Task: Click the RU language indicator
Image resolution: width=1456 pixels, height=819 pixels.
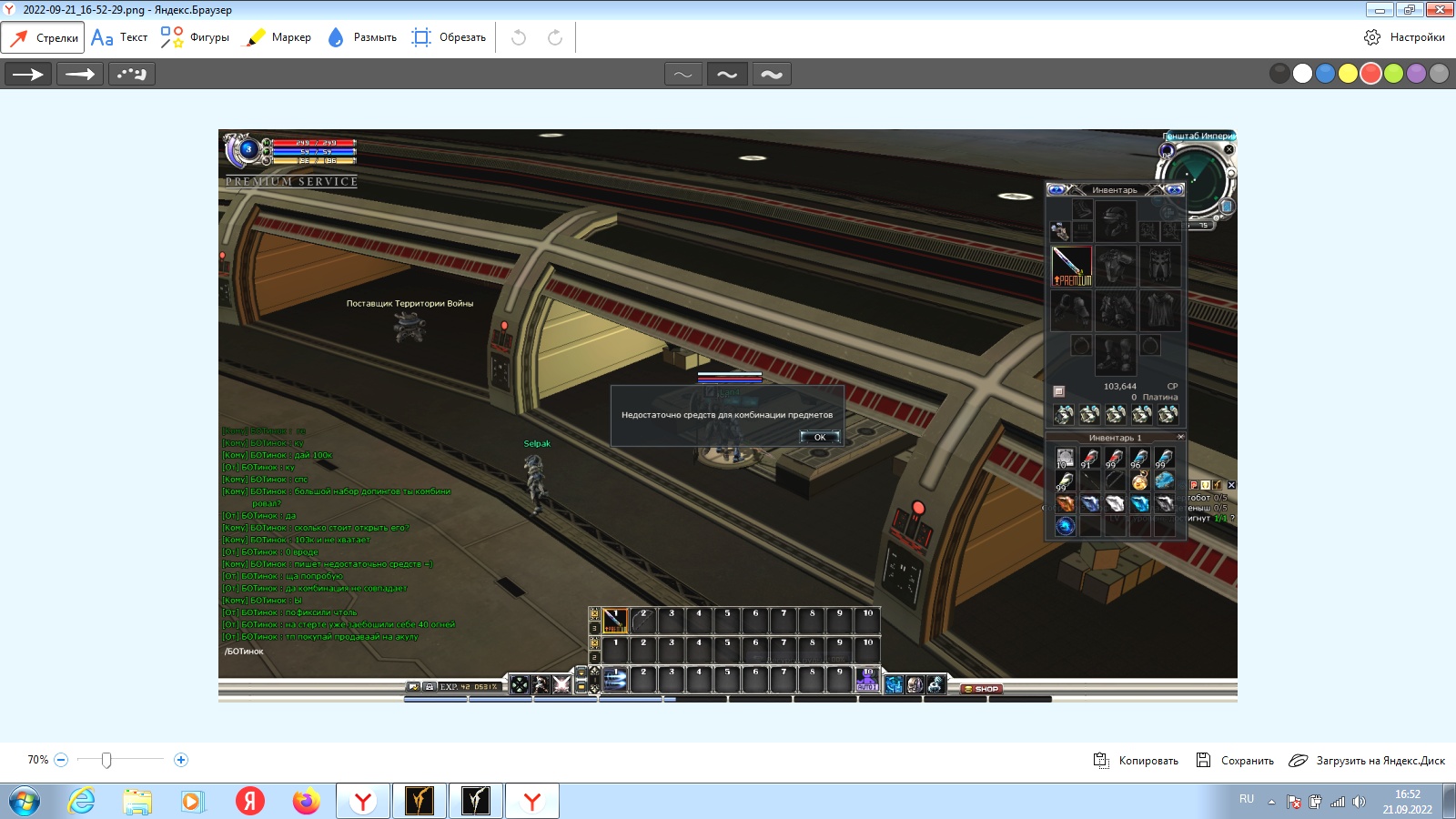Action: click(1247, 799)
